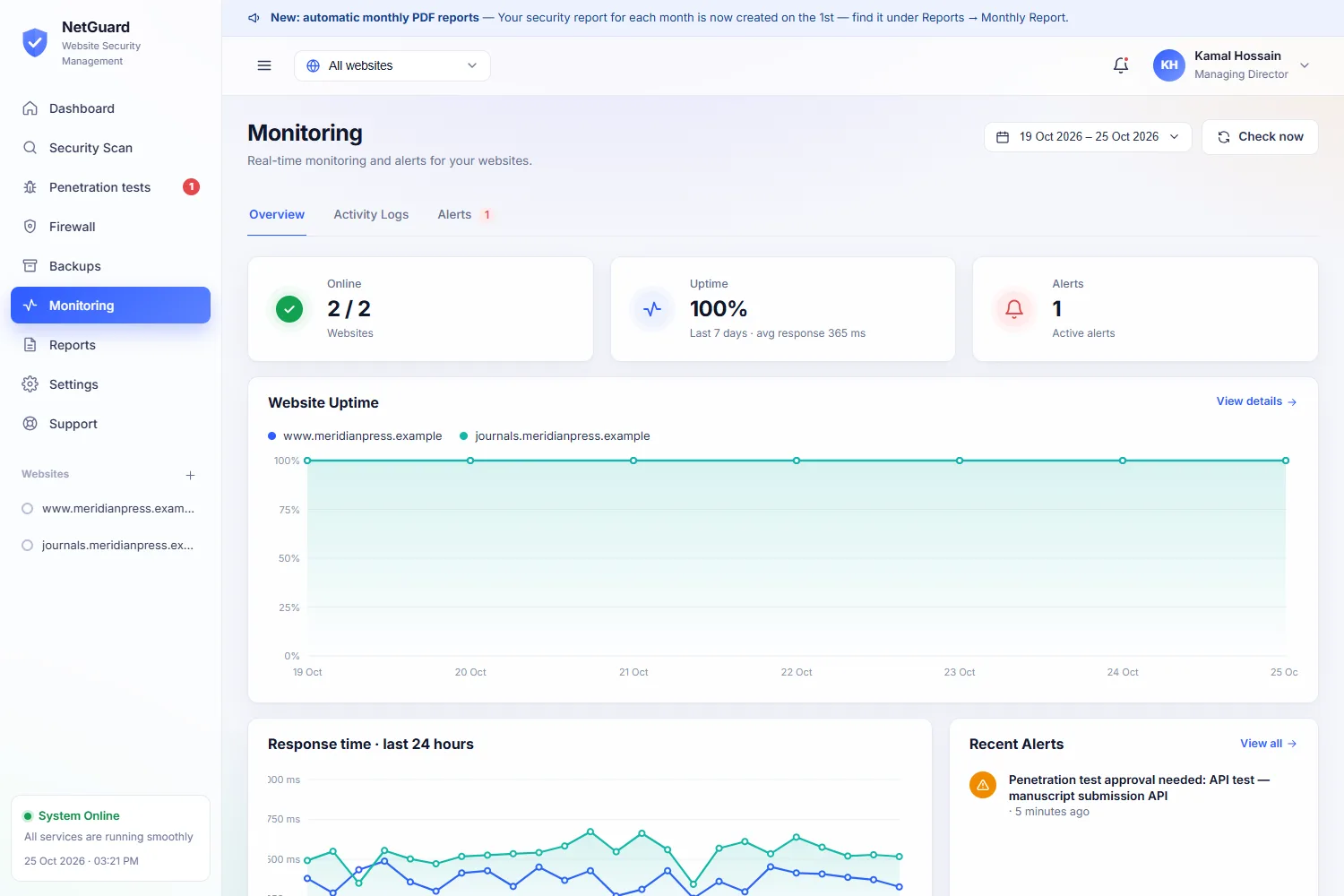Click the Response time · last 24 hours heading
The height and width of the screenshot is (896, 1344).
[371, 745]
